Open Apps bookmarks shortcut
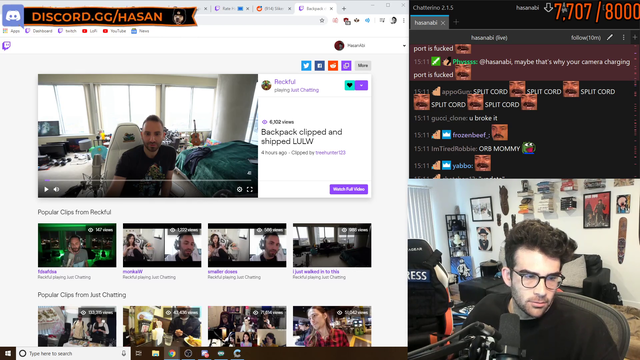 click(x=11, y=31)
